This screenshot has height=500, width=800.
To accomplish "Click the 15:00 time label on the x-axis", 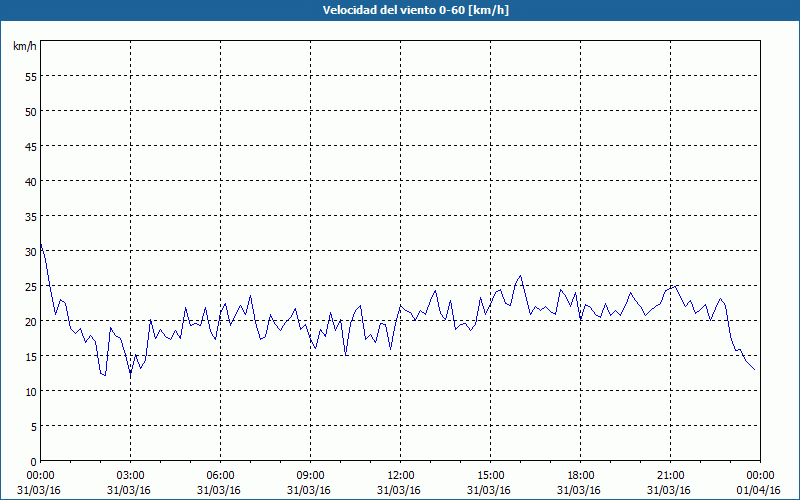I will click(490, 476).
